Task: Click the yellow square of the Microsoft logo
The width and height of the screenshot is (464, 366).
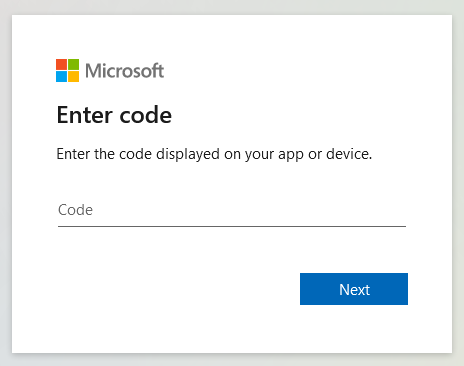Action: tap(73, 76)
